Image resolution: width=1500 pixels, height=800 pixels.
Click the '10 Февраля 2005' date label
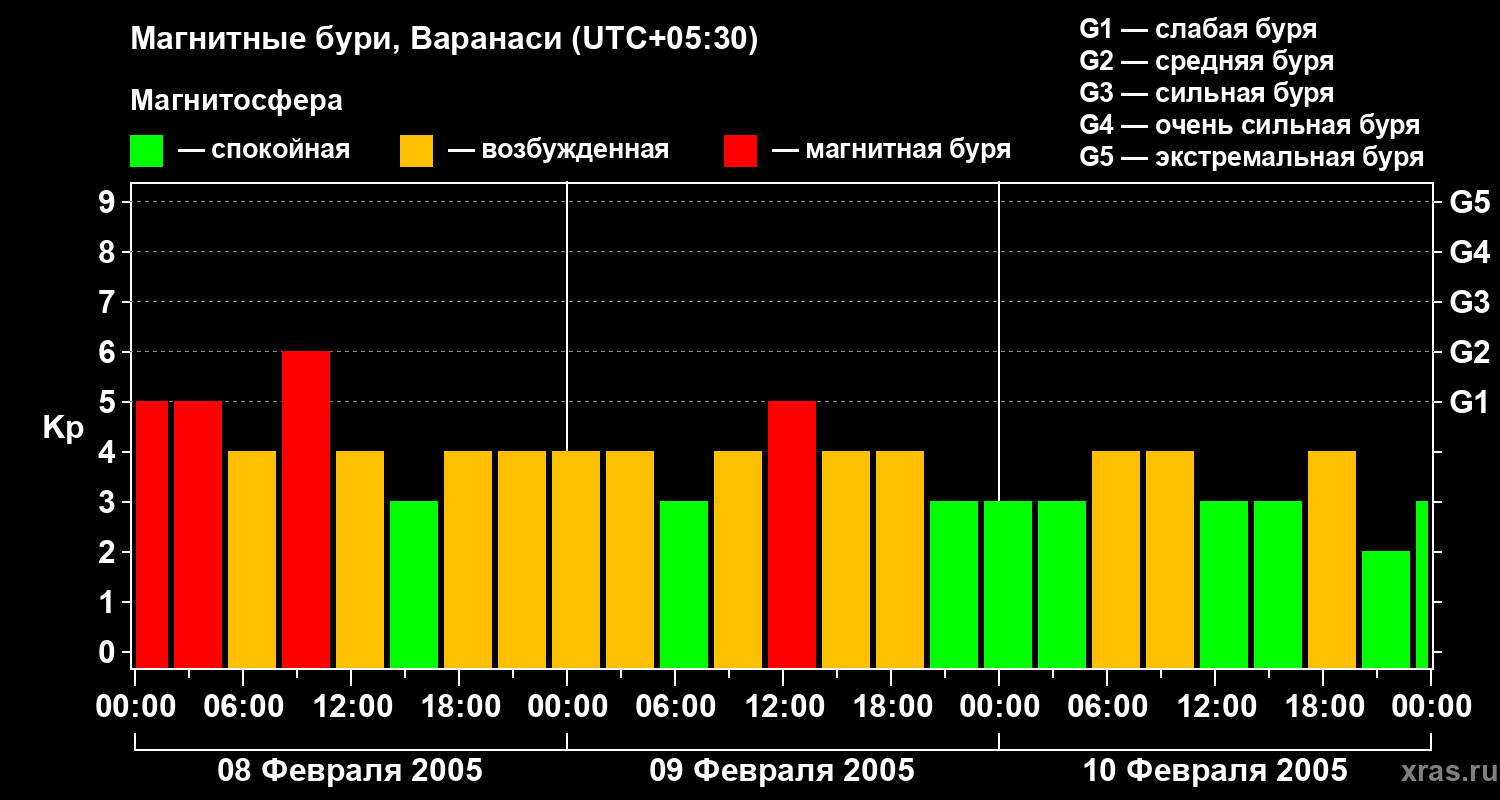tap(1215, 771)
